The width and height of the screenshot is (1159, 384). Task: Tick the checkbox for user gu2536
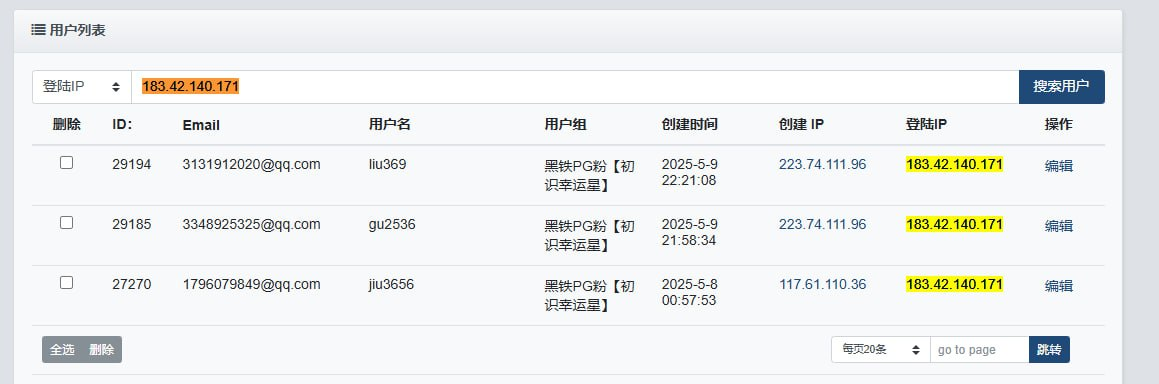(x=67, y=222)
